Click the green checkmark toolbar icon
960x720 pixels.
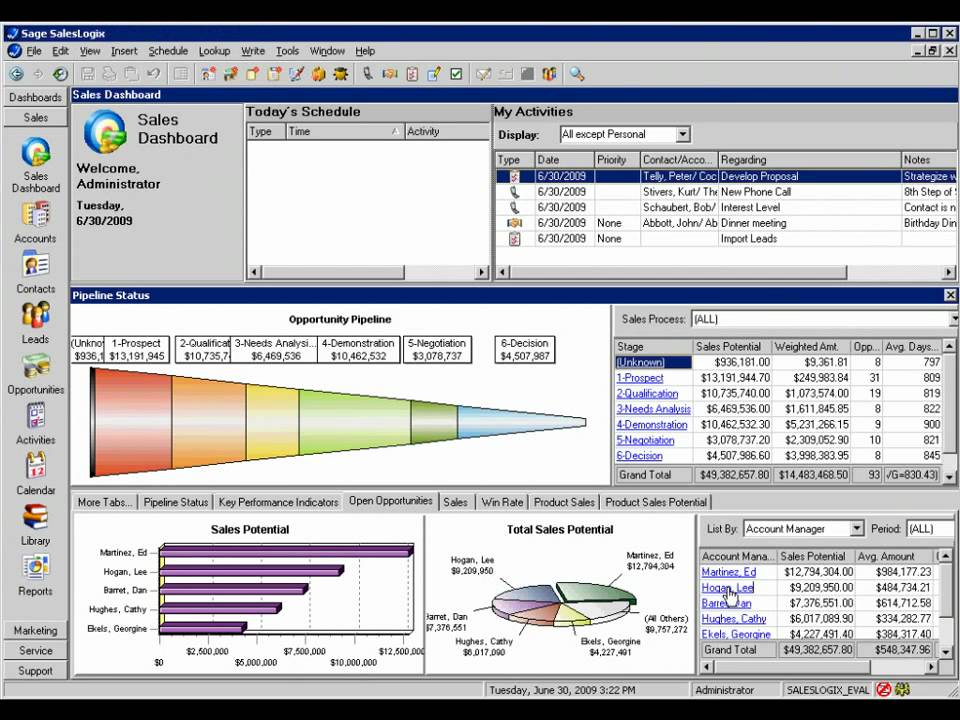pos(456,74)
